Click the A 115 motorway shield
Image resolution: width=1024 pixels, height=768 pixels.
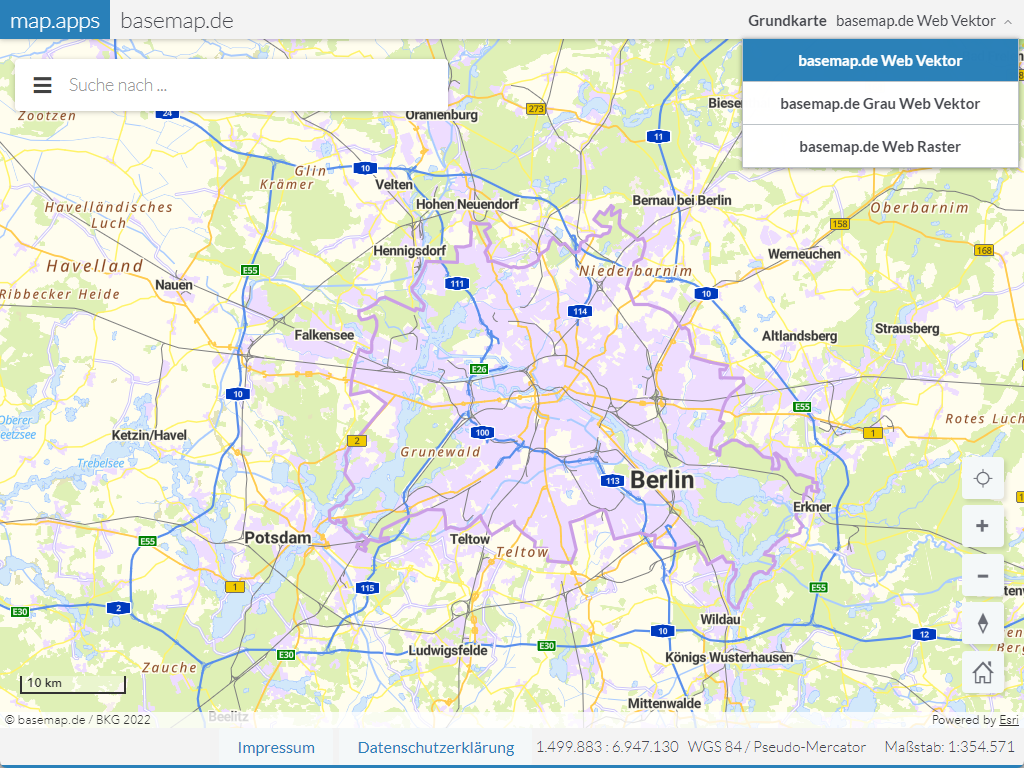[368, 588]
